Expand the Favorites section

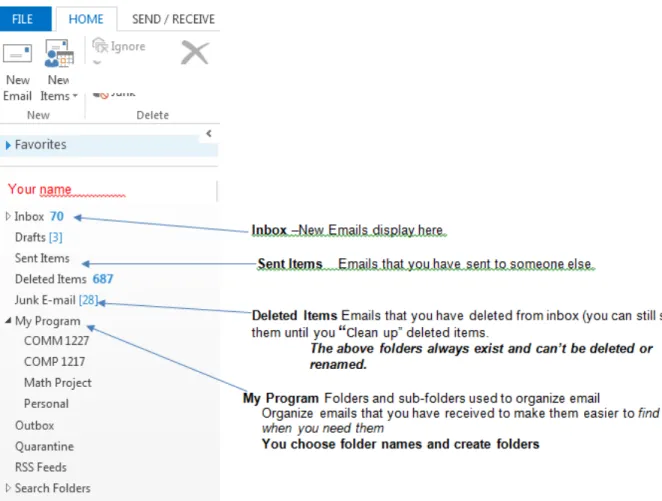click(8, 145)
